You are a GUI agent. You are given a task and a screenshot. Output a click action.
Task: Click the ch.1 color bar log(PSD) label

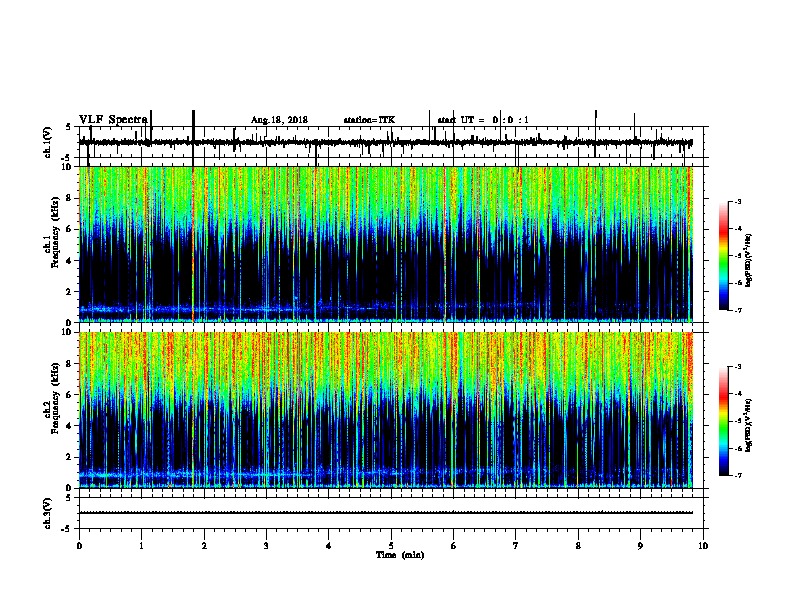(748, 261)
